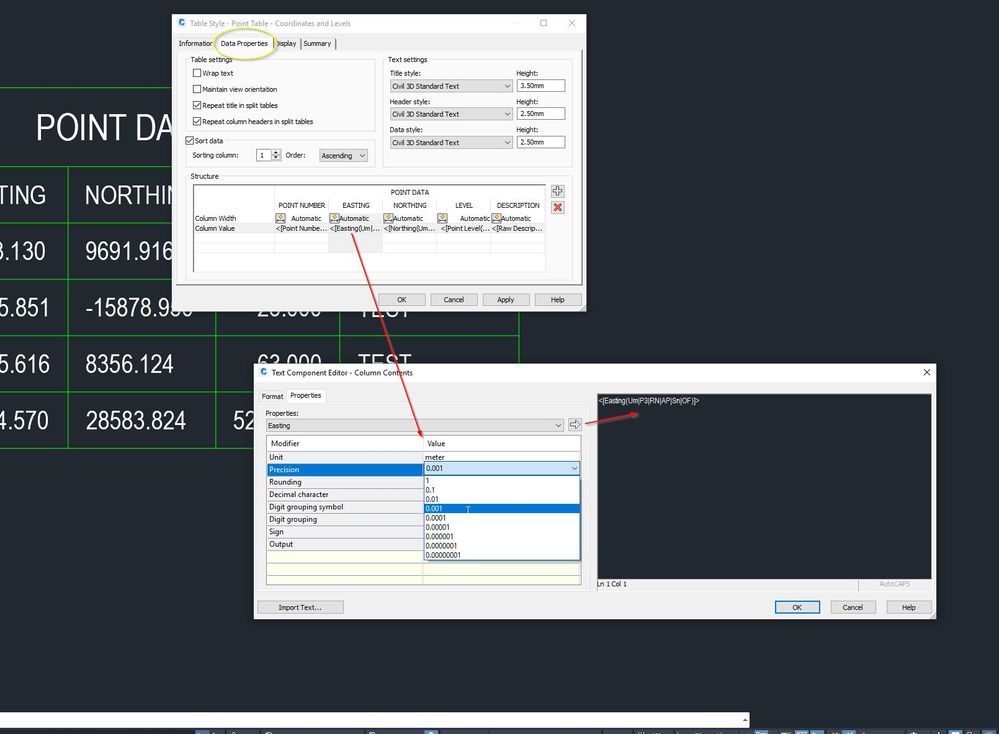The width and height of the screenshot is (999, 734).
Task: Close the Text Component Editor window
Action: click(x=927, y=372)
